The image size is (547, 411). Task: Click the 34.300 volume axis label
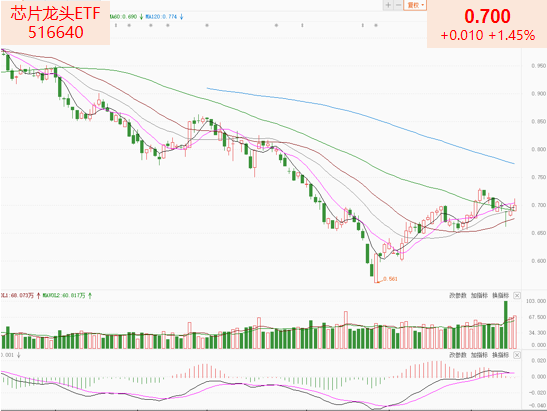[538, 333]
